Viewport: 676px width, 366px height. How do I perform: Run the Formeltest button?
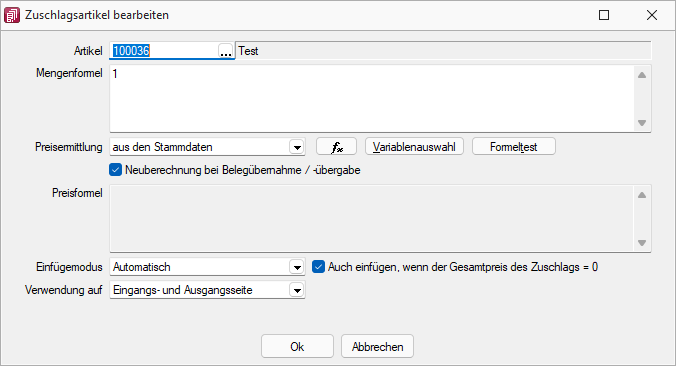[513, 147]
